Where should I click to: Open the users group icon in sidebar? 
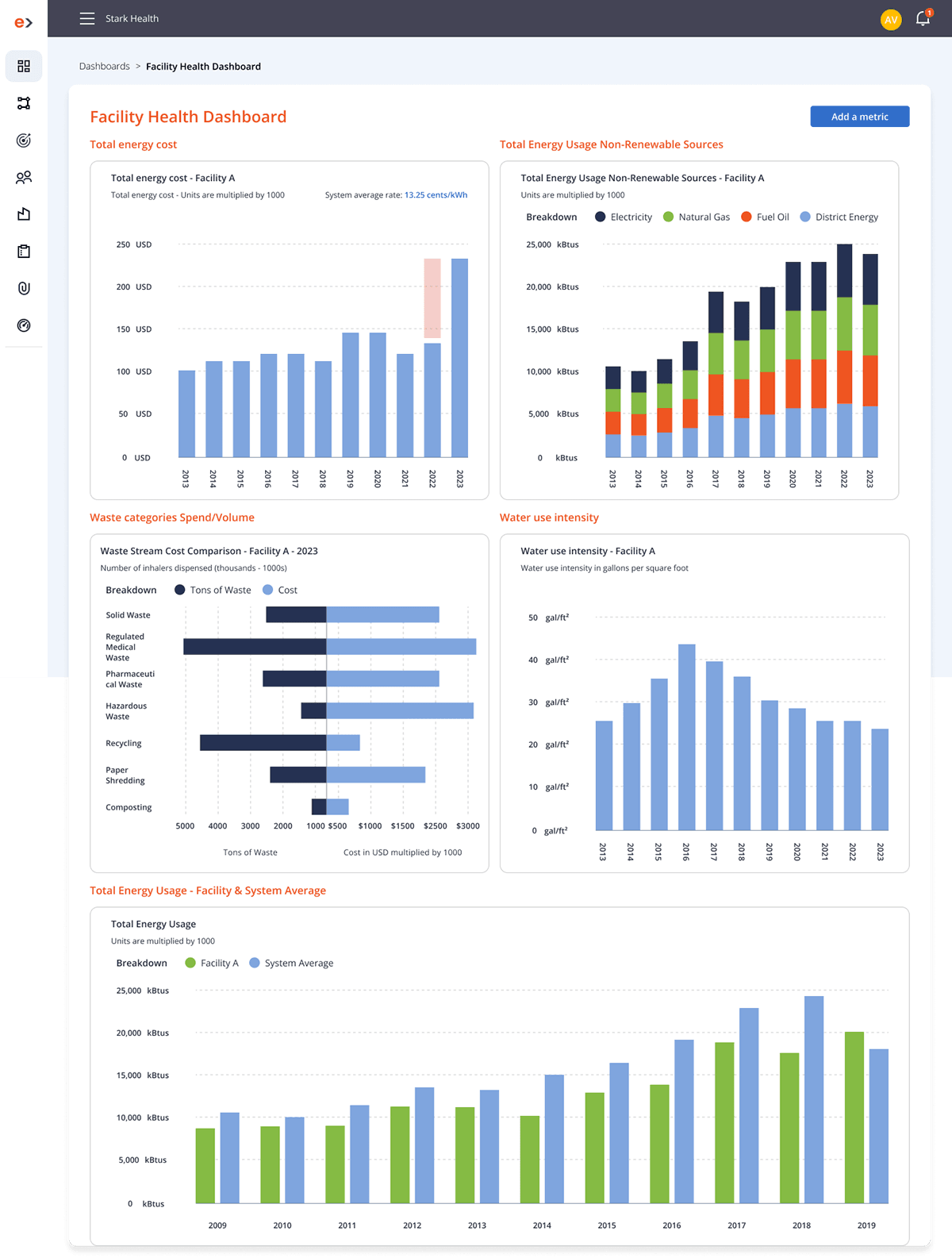(x=24, y=178)
